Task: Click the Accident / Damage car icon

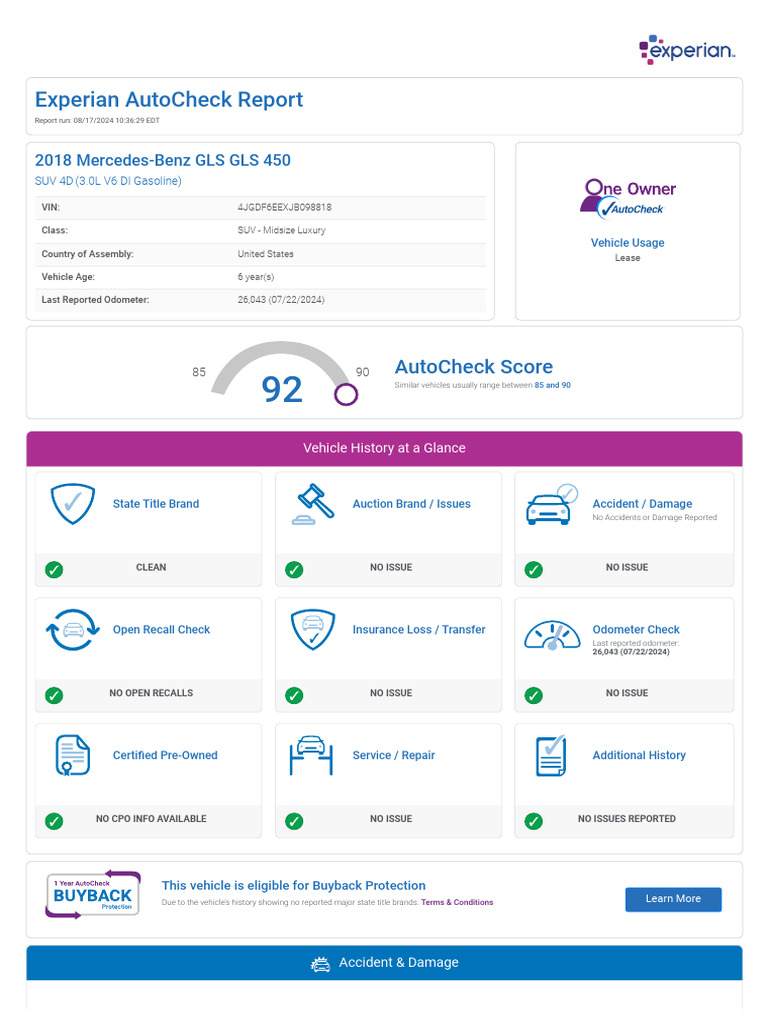Action: tap(552, 504)
